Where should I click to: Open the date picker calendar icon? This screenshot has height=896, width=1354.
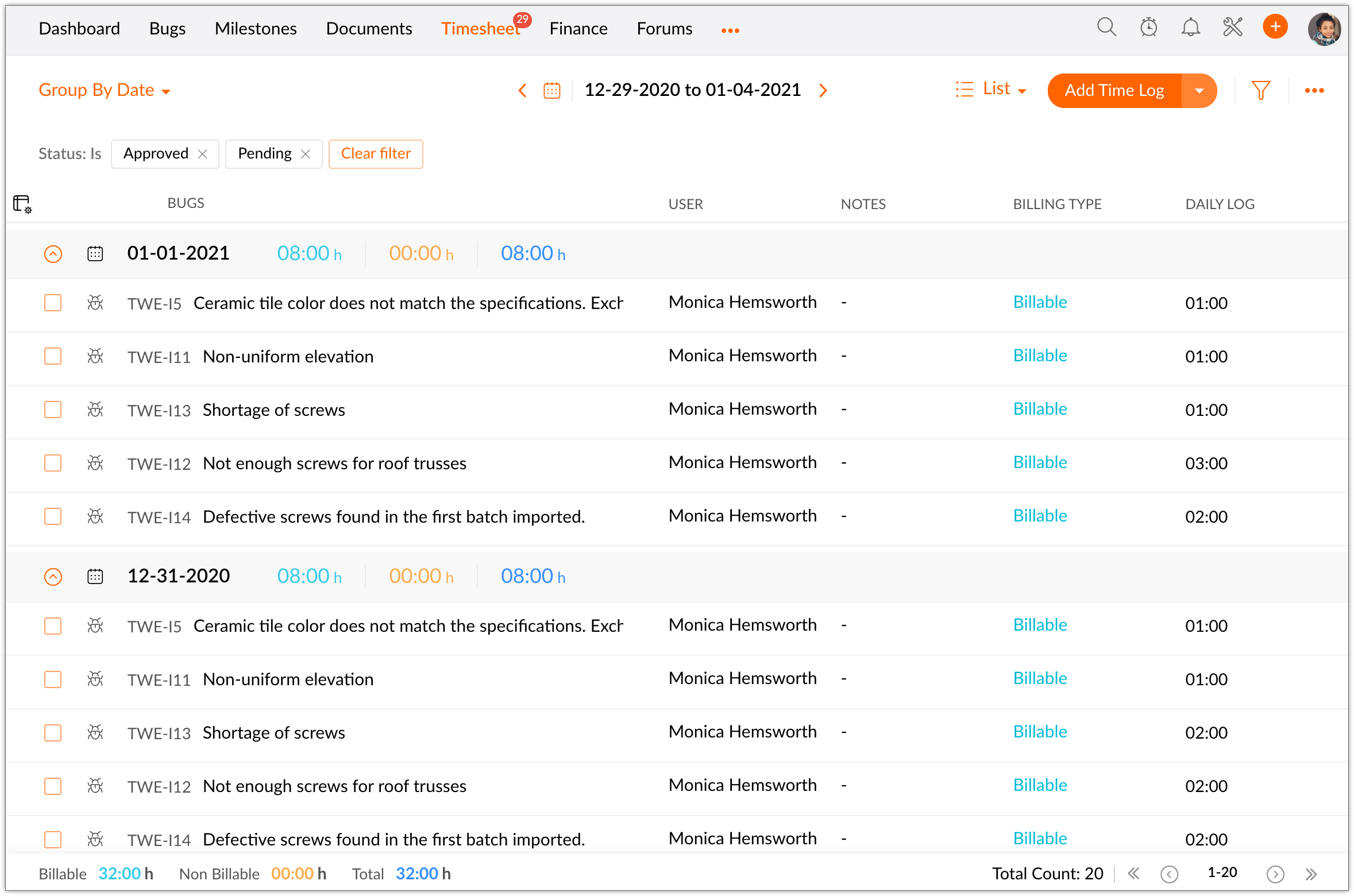click(551, 90)
